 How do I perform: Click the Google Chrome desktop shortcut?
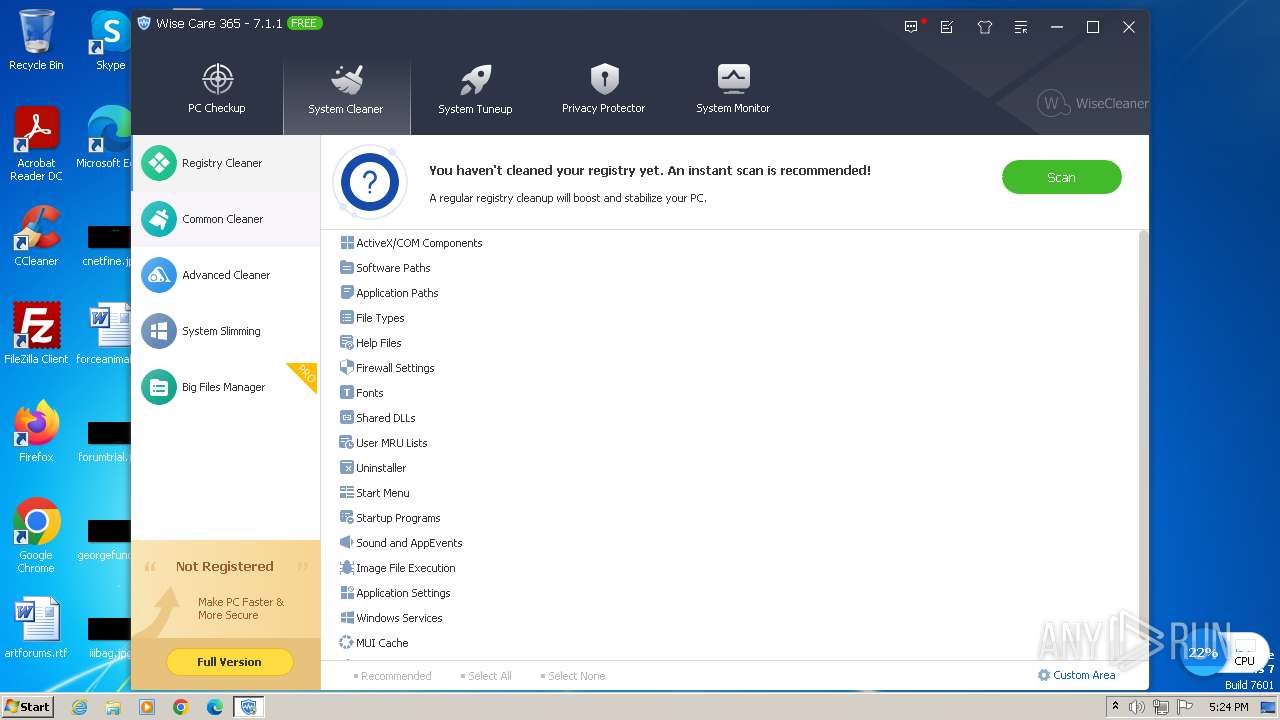click(x=36, y=535)
